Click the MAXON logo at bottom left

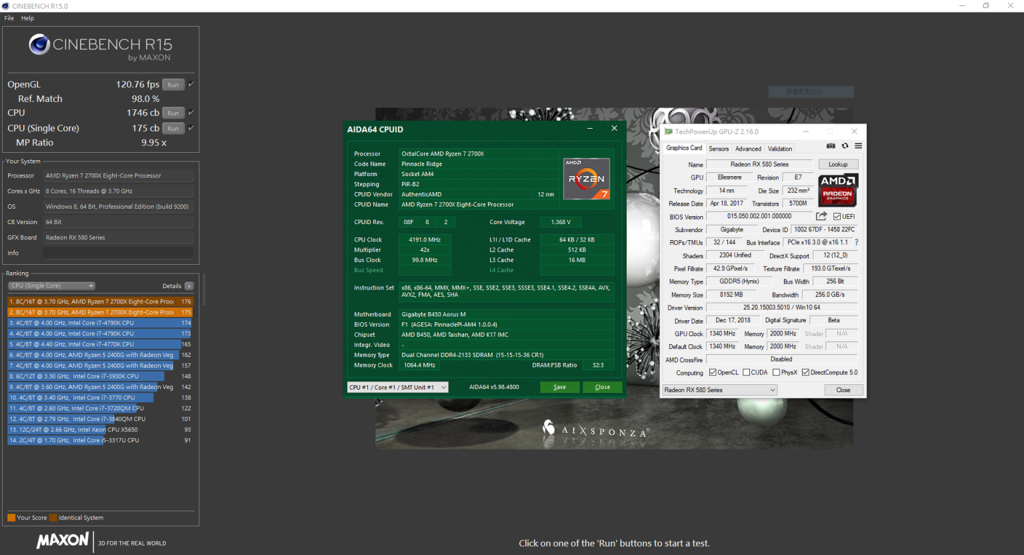click(63, 541)
